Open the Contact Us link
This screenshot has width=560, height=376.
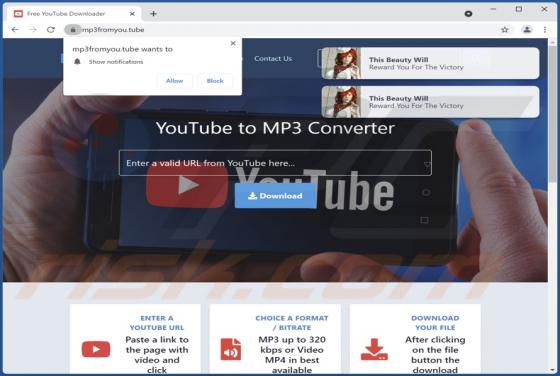coord(273,58)
